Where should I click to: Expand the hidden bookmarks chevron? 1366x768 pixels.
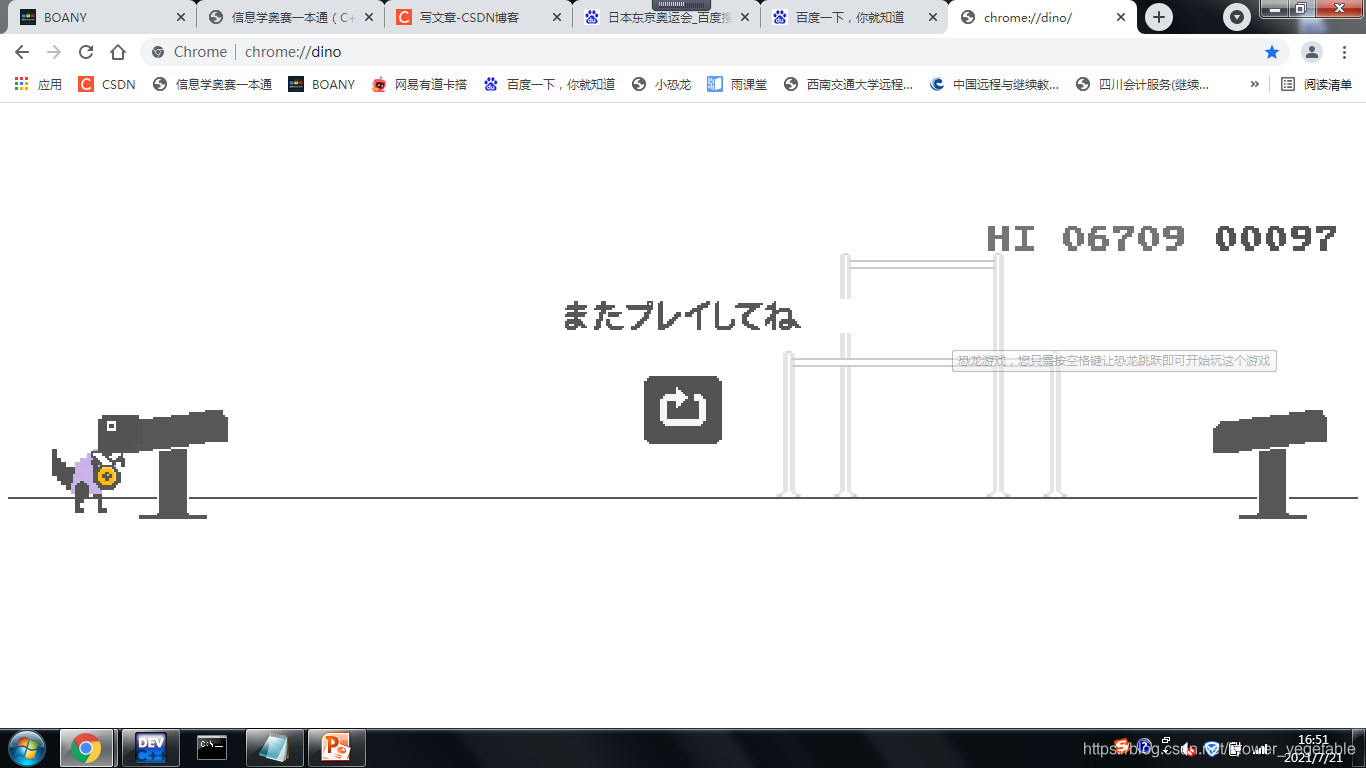pyautogui.click(x=1254, y=84)
